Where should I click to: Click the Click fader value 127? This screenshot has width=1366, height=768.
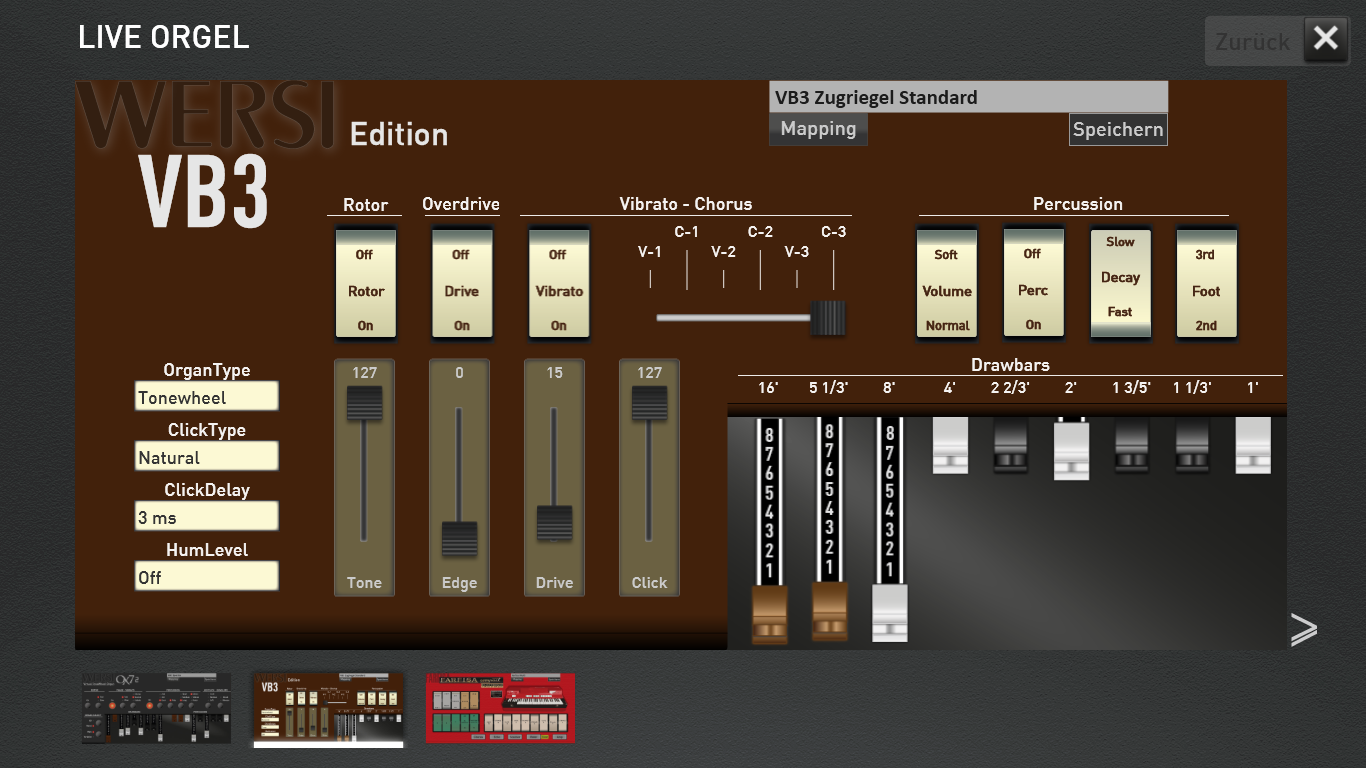pyautogui.click(x=650, y=373)
